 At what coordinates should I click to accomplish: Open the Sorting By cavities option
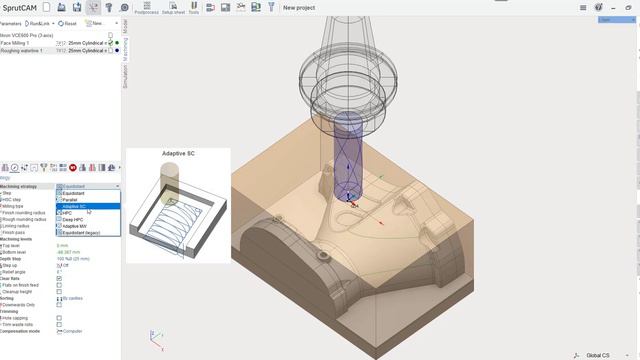click(70, 298)
